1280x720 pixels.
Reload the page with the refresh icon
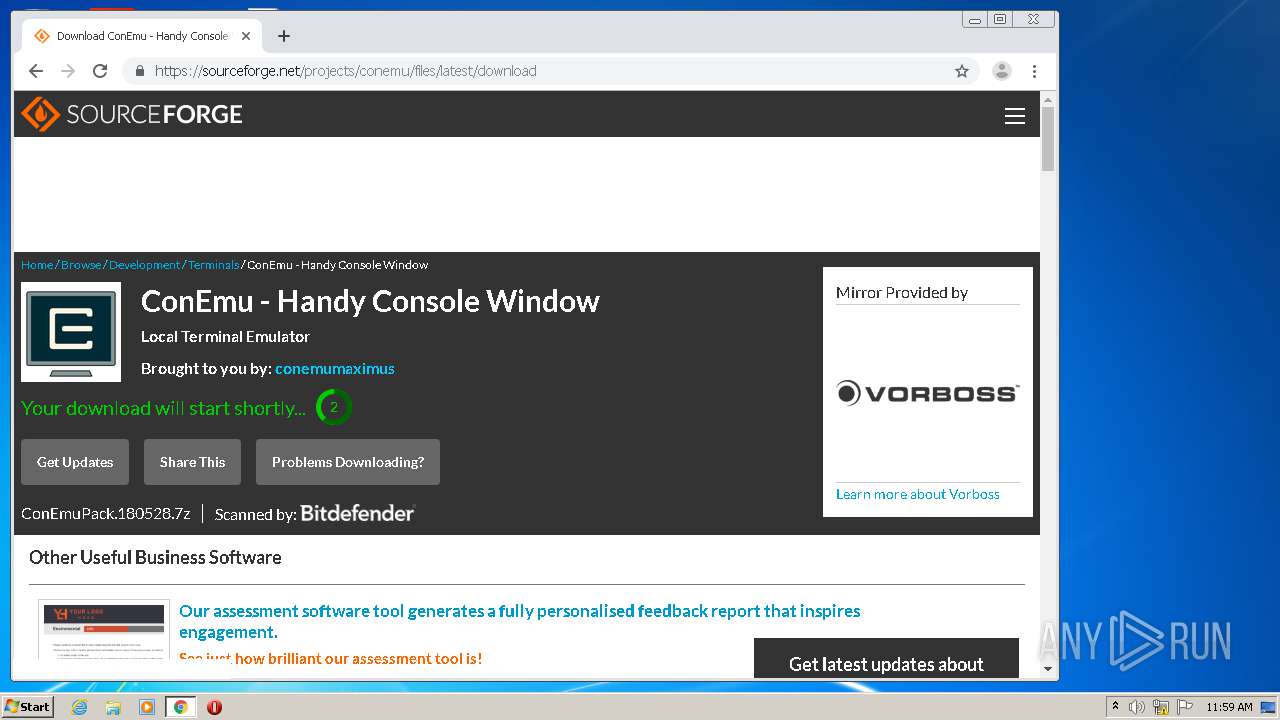click(100, 71)
